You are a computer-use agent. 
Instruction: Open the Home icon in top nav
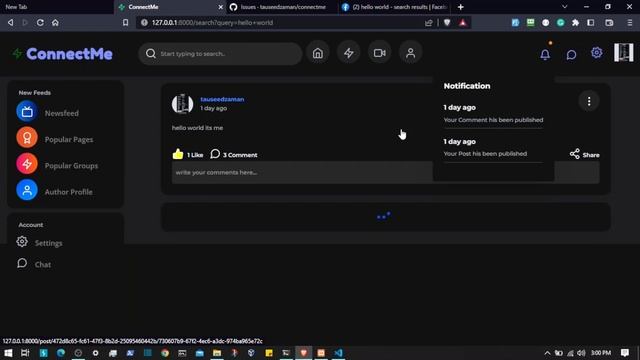point(318,53)
